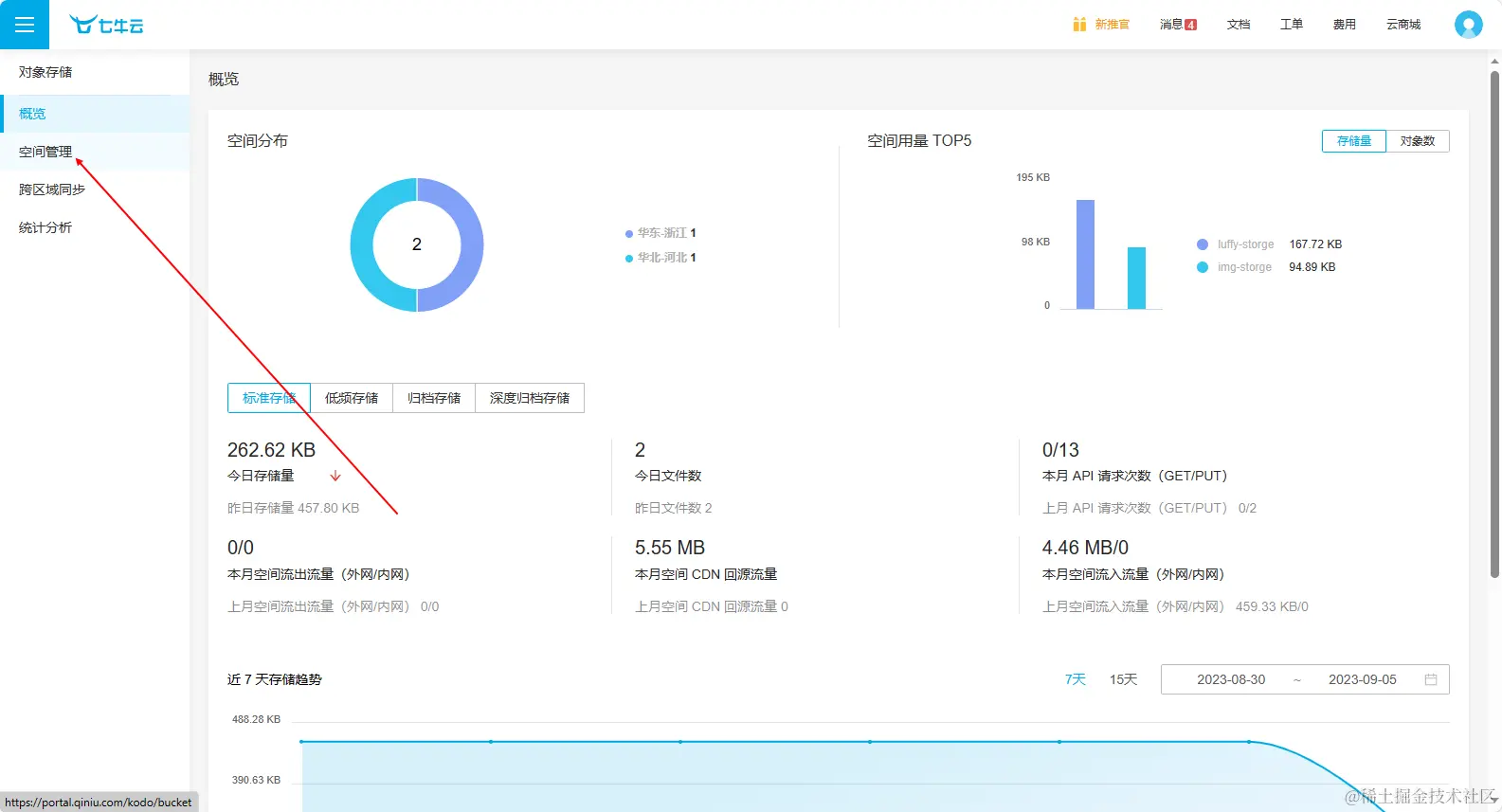Image resolution: width=1502 pixels, height=812 pixels.
Task: Click the 262.62 KB storage value
Action: [x=271, y=450]
